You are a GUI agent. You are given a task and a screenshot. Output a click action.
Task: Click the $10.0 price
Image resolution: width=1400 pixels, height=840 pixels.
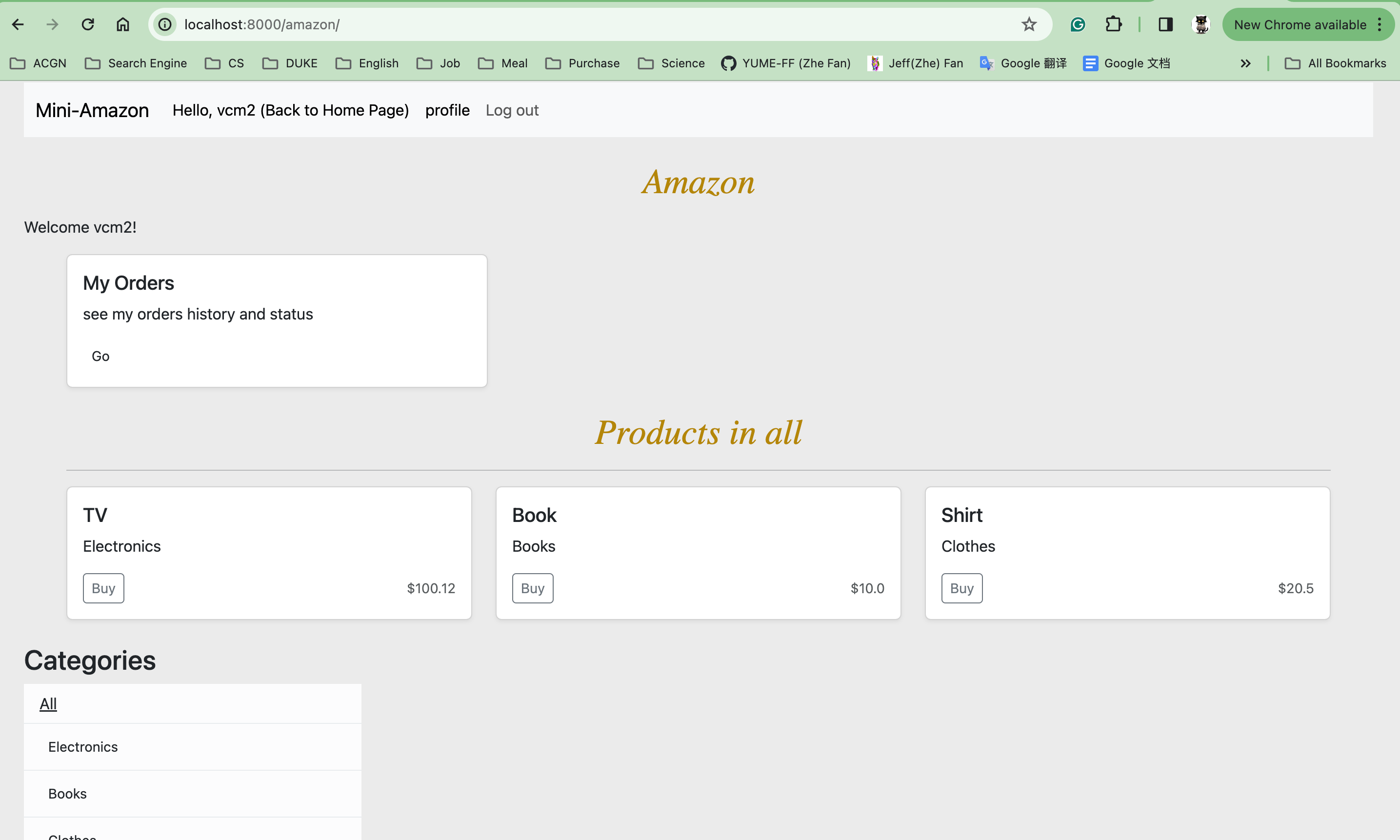tap(867, 588)
